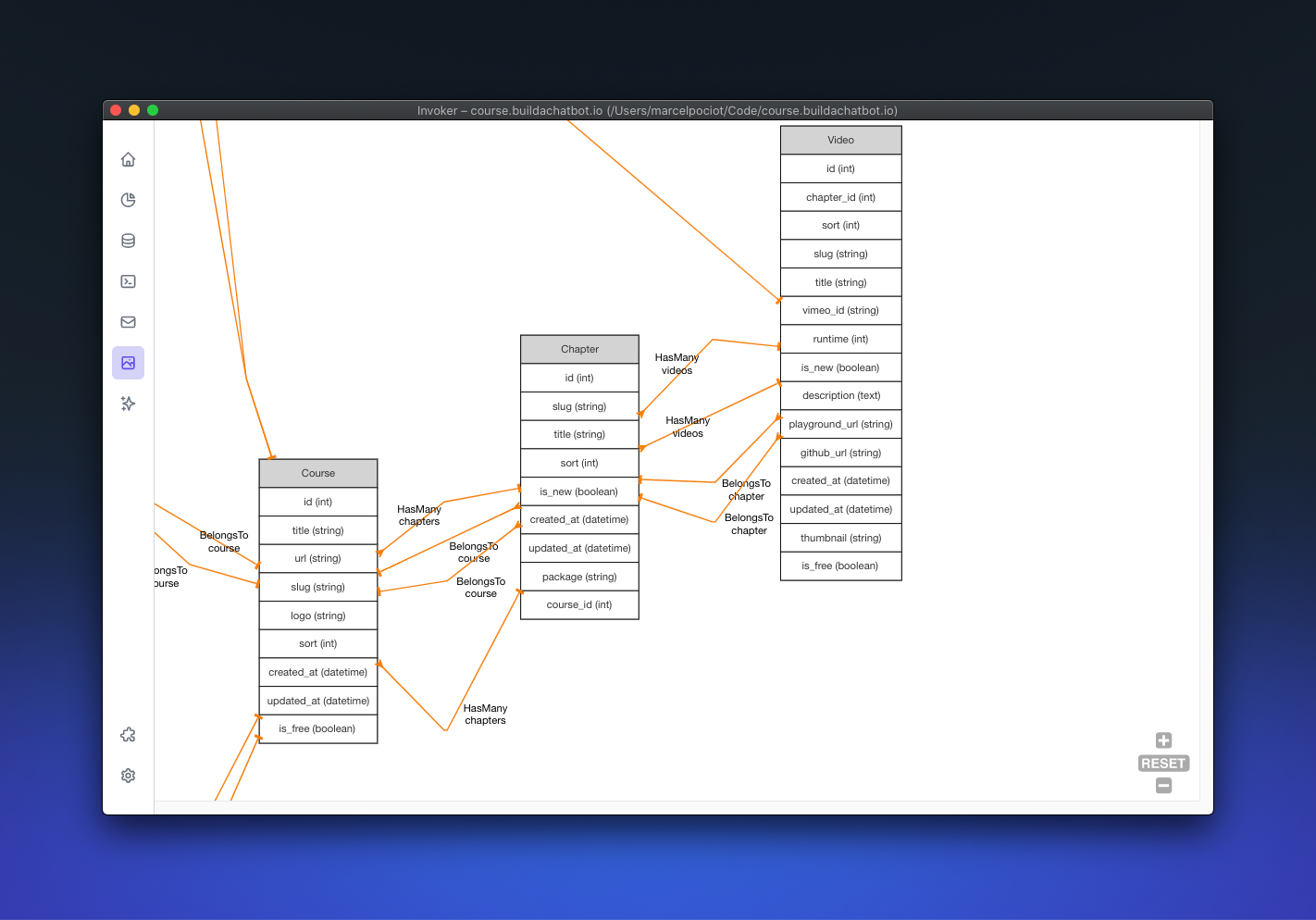1316x920 pixels.
Task: Click the window title bar text
Action: pos(658,110)
